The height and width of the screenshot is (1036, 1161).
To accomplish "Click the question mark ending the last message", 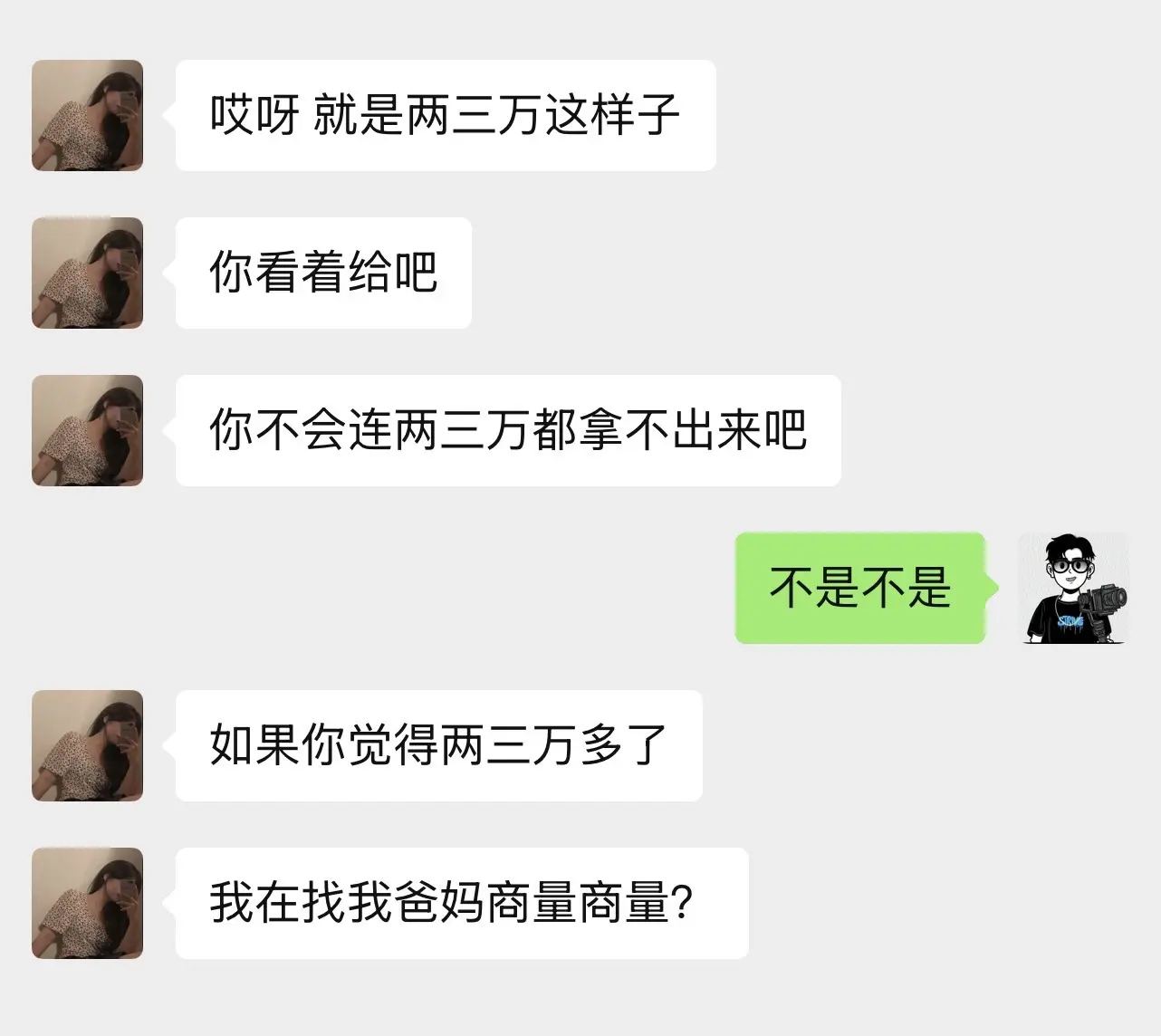I will point(684,903).
